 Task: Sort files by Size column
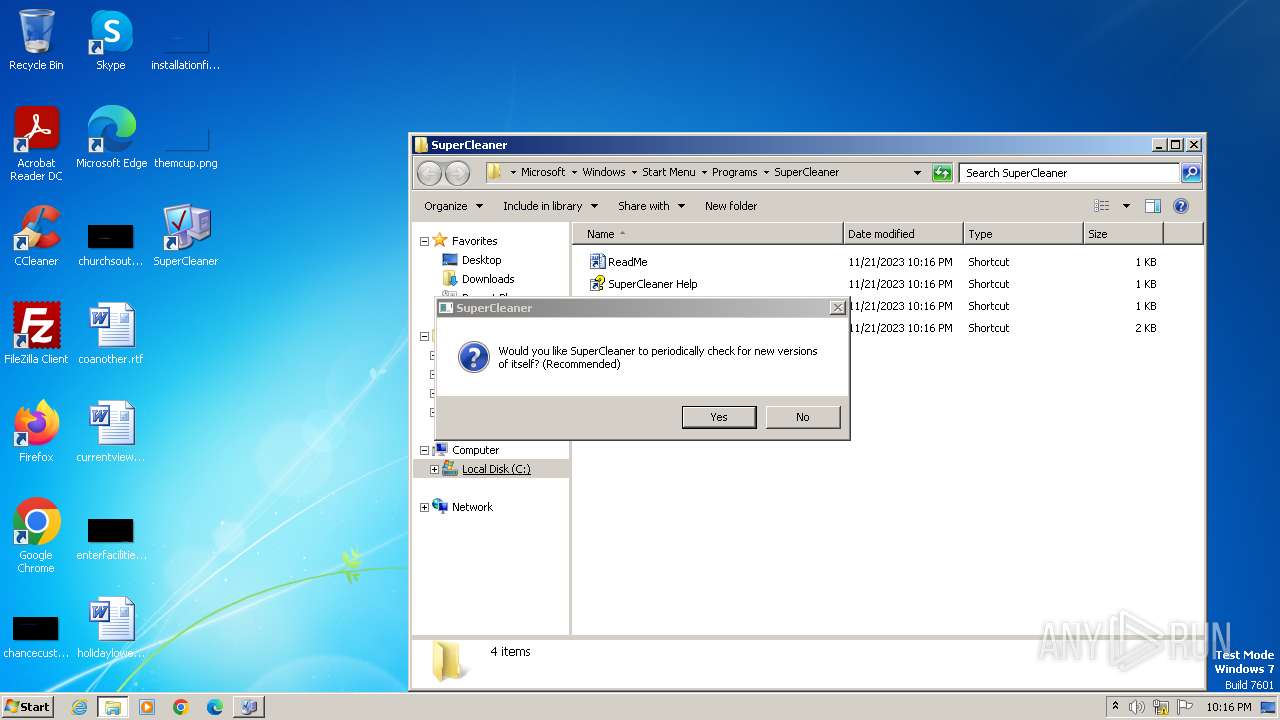[1124, 234]
